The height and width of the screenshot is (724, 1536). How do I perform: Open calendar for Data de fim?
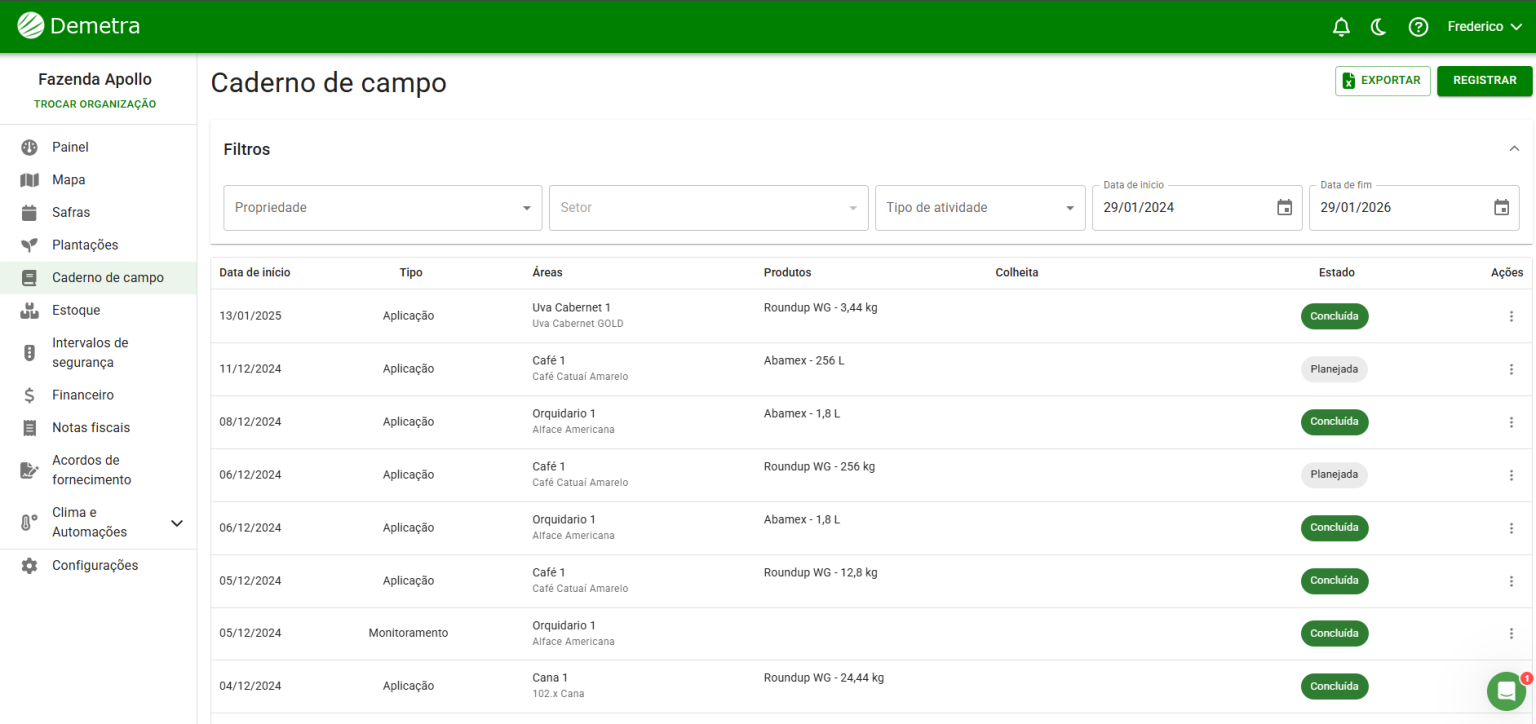click(1501, 208)
